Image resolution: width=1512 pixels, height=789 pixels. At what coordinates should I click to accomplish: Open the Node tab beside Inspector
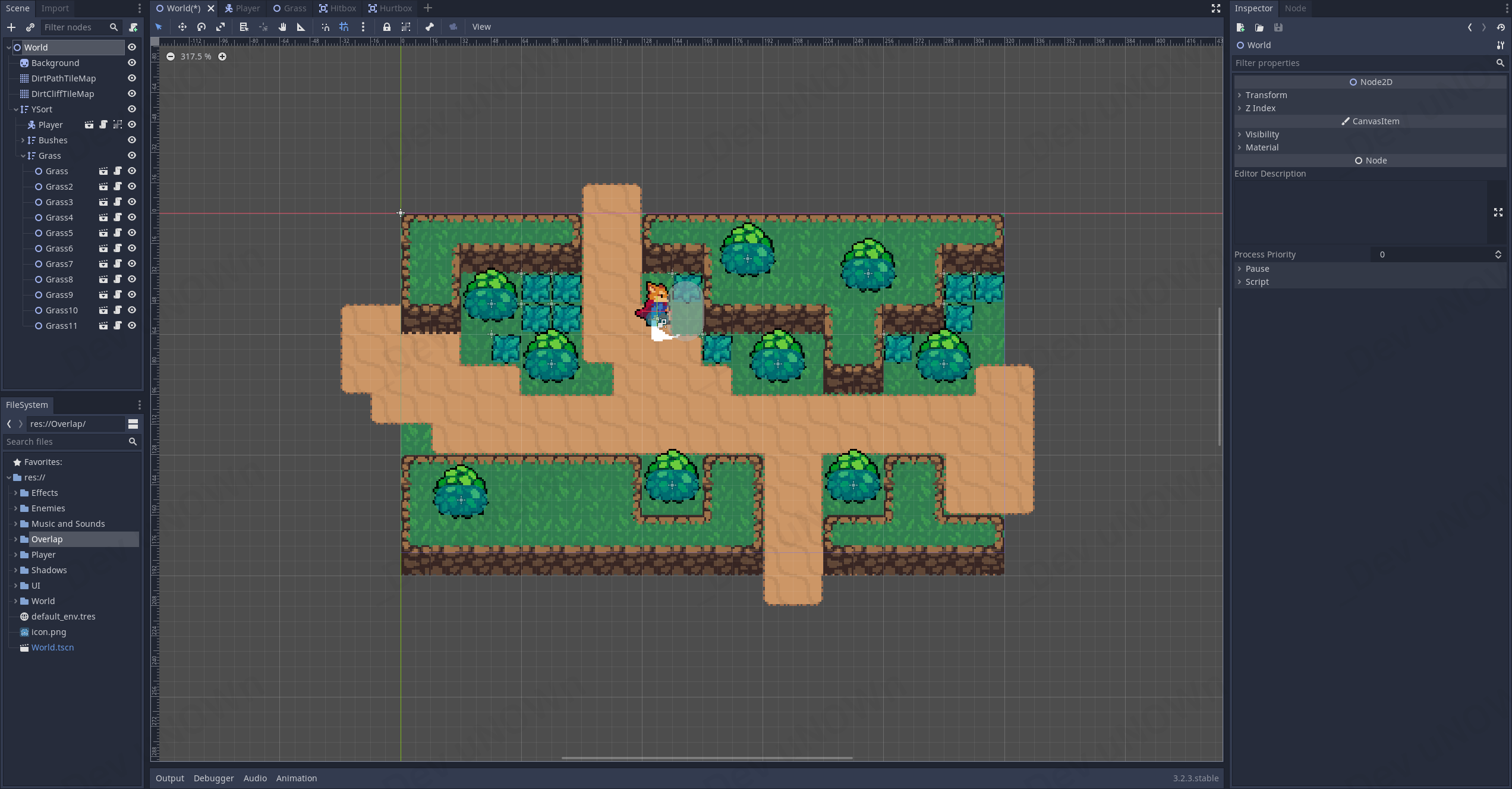(x=1294, y=8)
